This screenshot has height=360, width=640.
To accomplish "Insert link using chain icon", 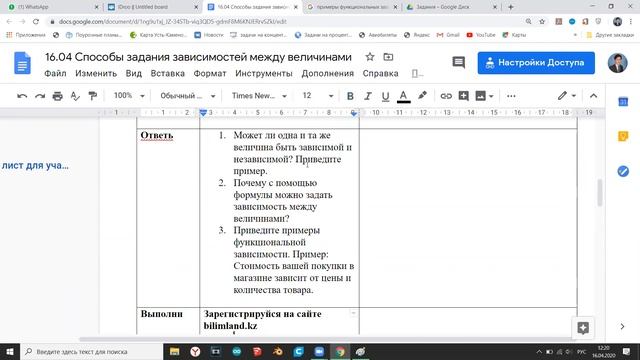I will (x=446, y=96).
